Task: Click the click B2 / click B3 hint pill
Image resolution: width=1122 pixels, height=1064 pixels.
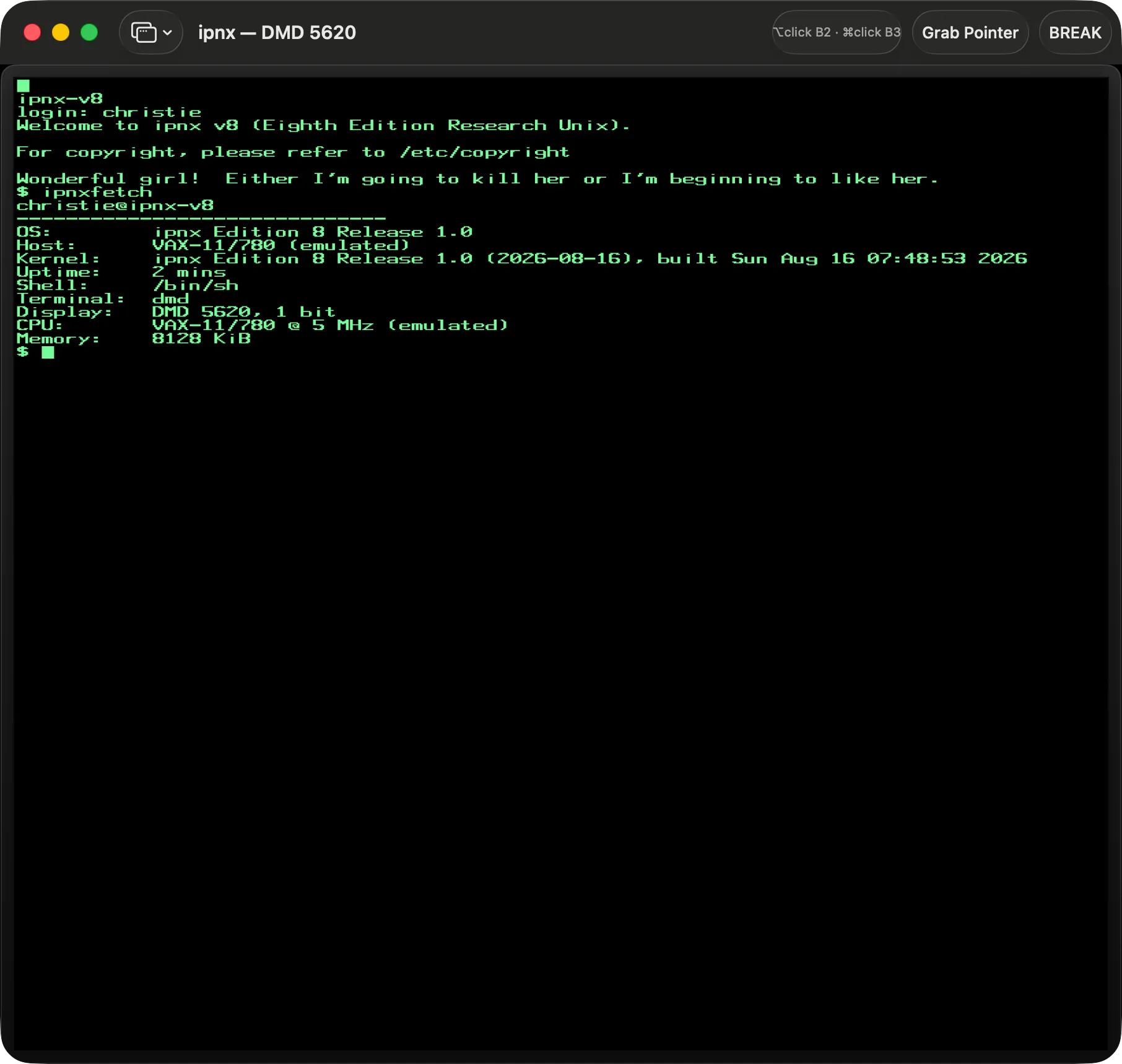Action: pos(837,32)
